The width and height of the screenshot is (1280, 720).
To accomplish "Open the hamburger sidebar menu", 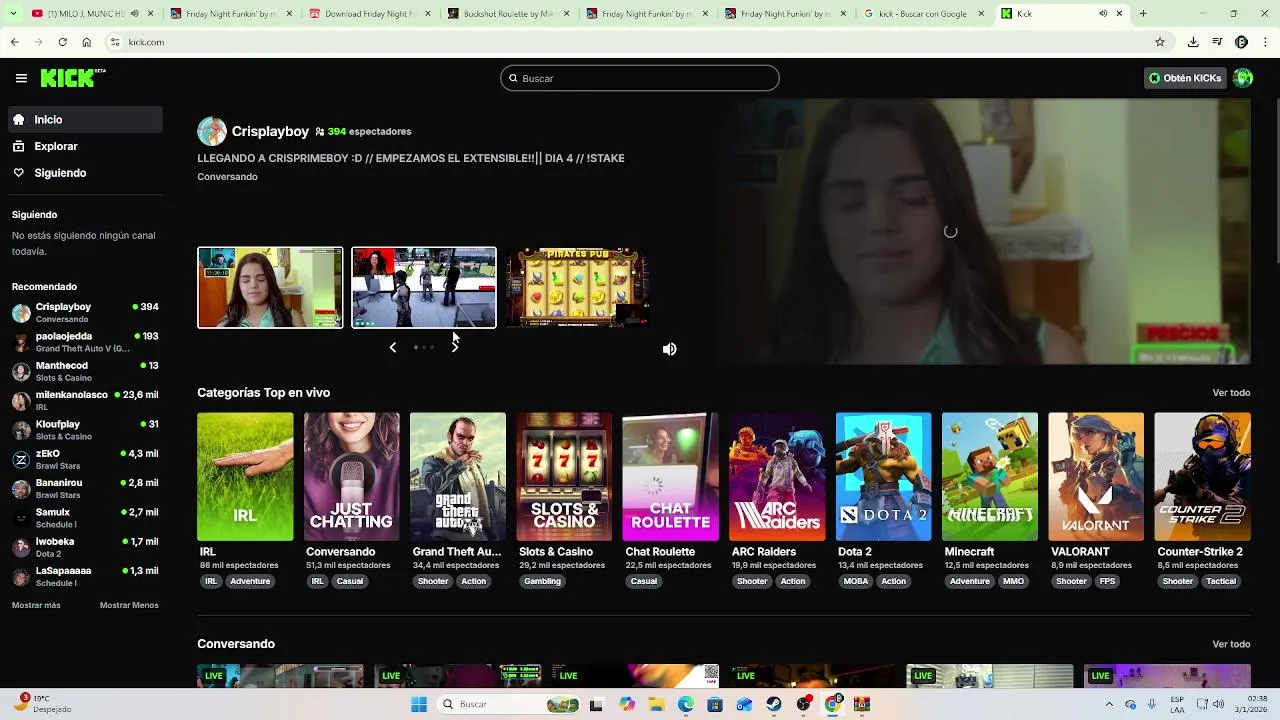I will click(21, 78).
